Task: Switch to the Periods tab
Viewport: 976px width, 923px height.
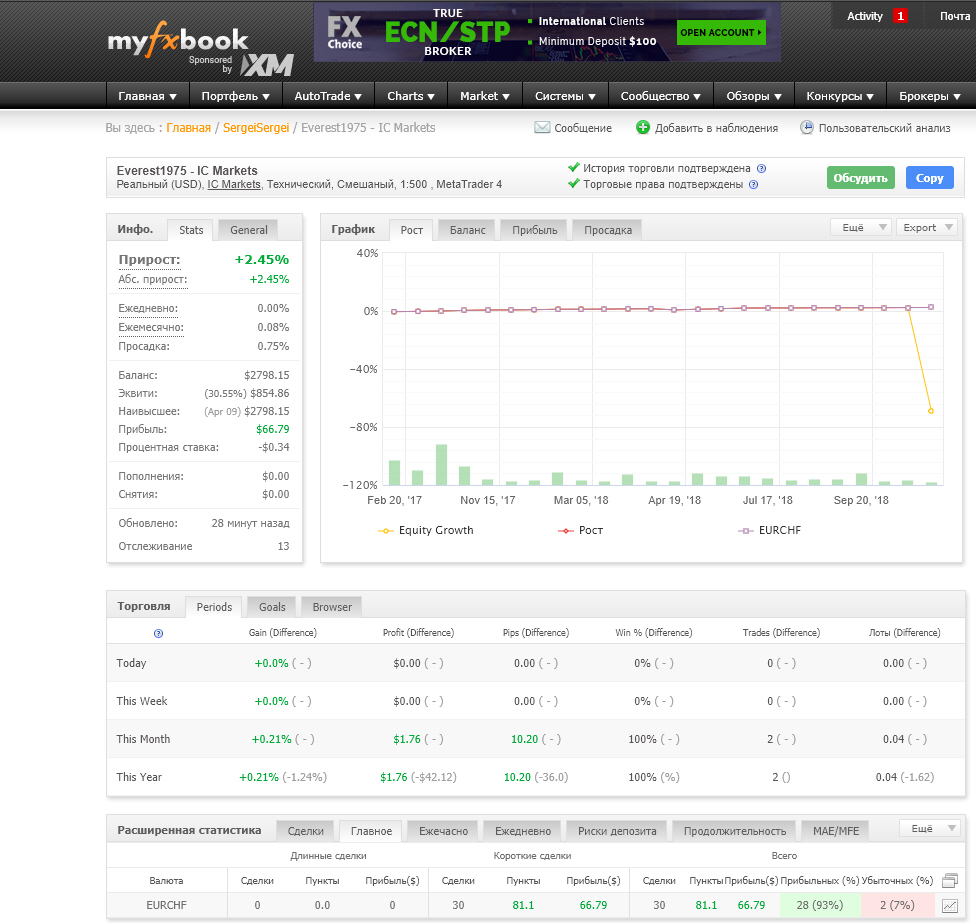Action: pyautogui.click(x=214, y=607)
